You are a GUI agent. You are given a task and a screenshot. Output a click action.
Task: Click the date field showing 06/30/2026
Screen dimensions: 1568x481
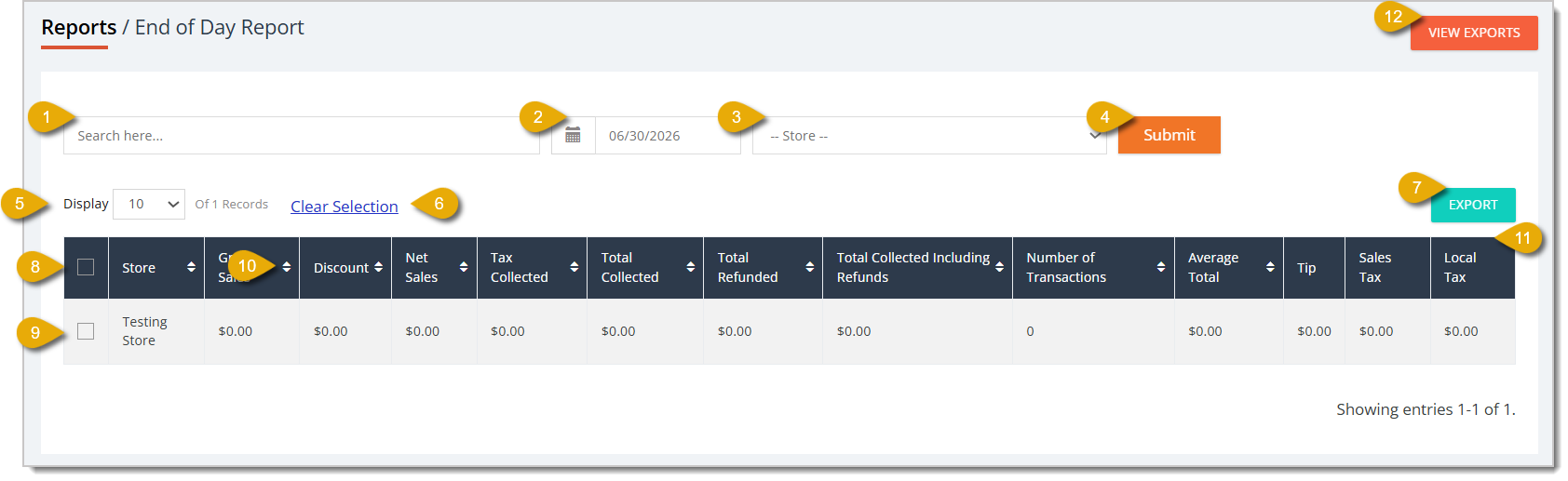point(668,136)
